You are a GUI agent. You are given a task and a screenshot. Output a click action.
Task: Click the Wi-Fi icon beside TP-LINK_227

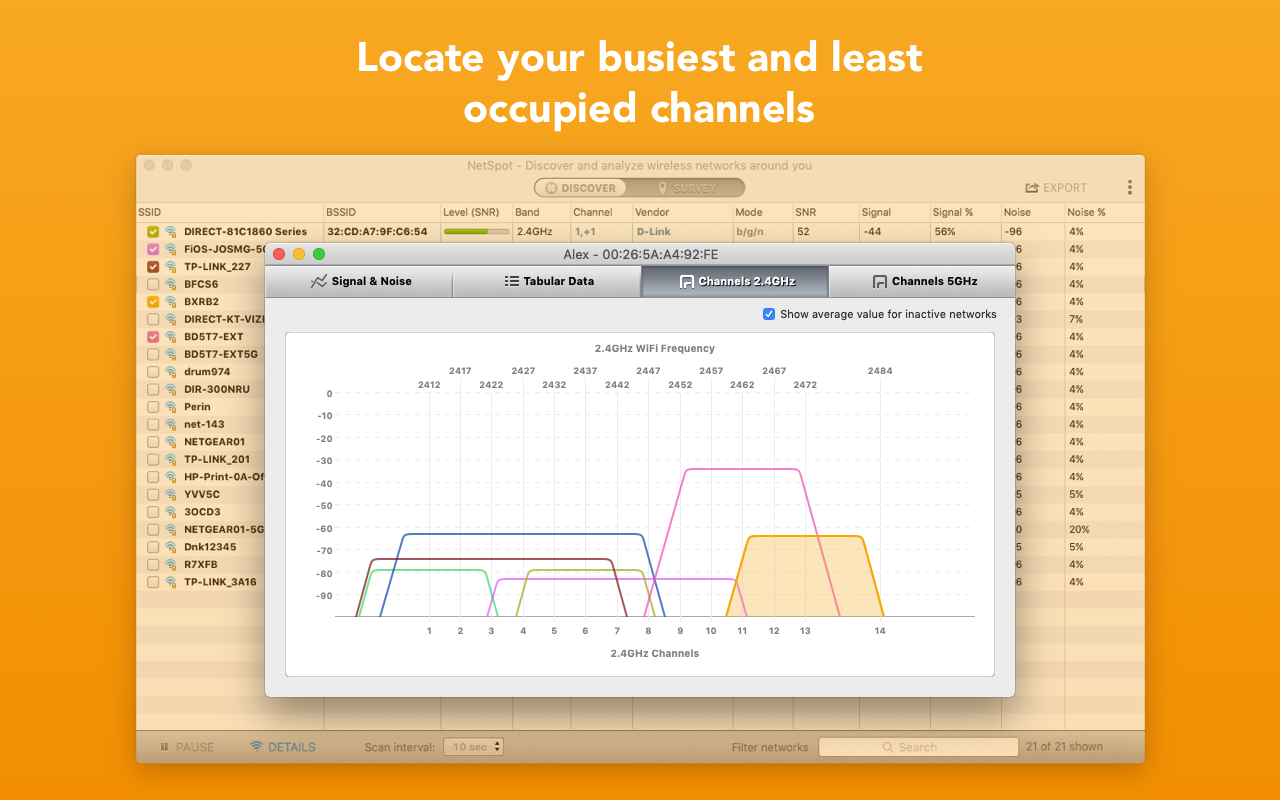coord(171,267)
